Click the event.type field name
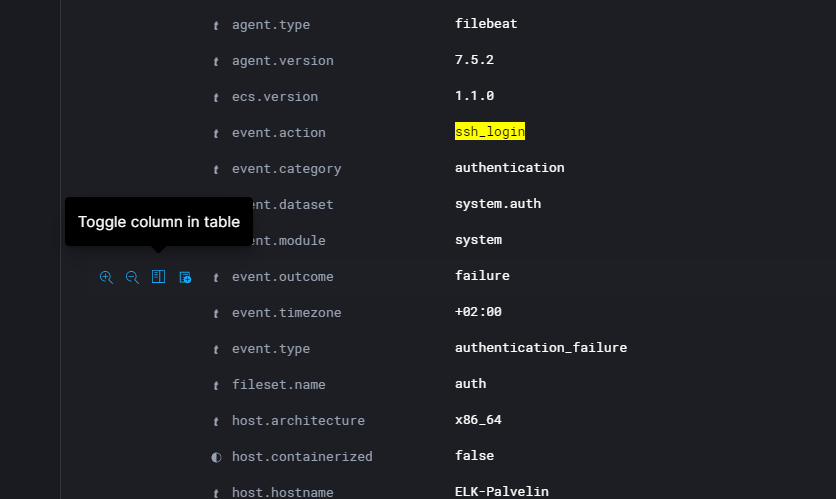 click(x=270, y=348)
